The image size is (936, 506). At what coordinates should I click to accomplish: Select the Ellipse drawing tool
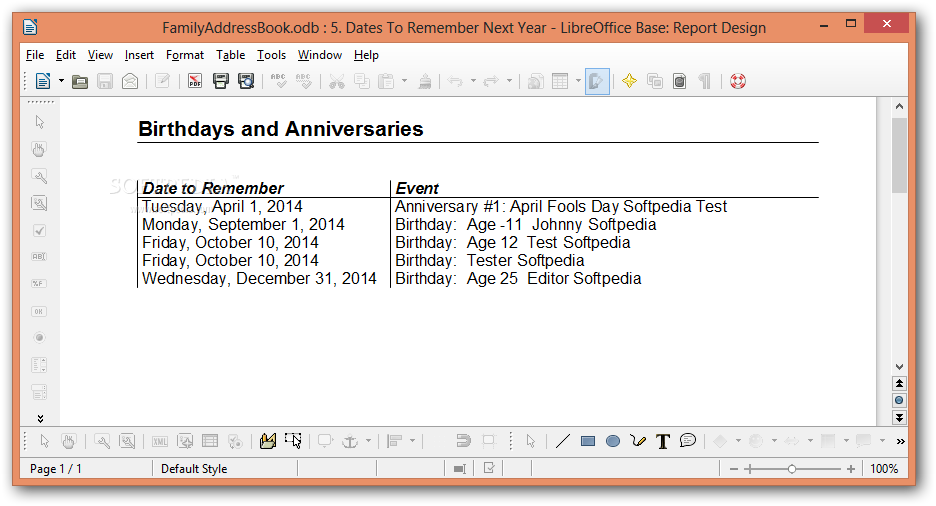point(613,441)
